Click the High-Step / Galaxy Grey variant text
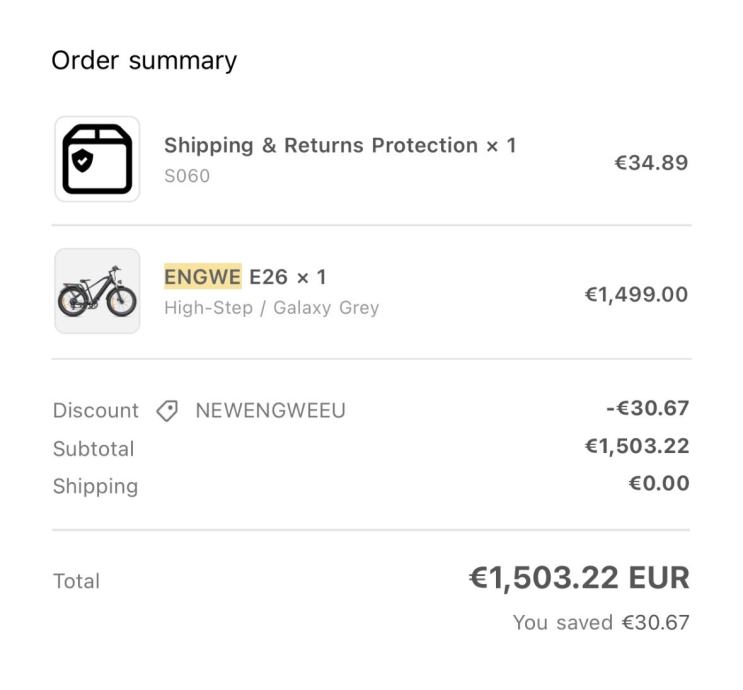Screen dimensions: 743x690 tap(271, 308)
